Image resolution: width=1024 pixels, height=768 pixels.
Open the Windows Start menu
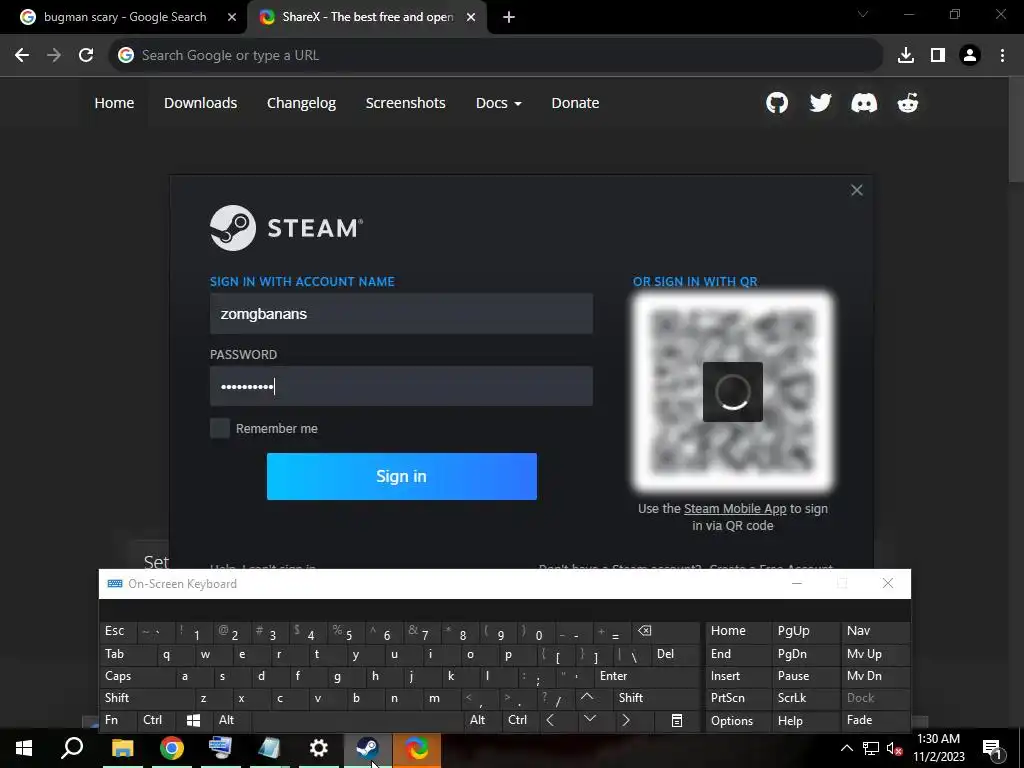24,748
